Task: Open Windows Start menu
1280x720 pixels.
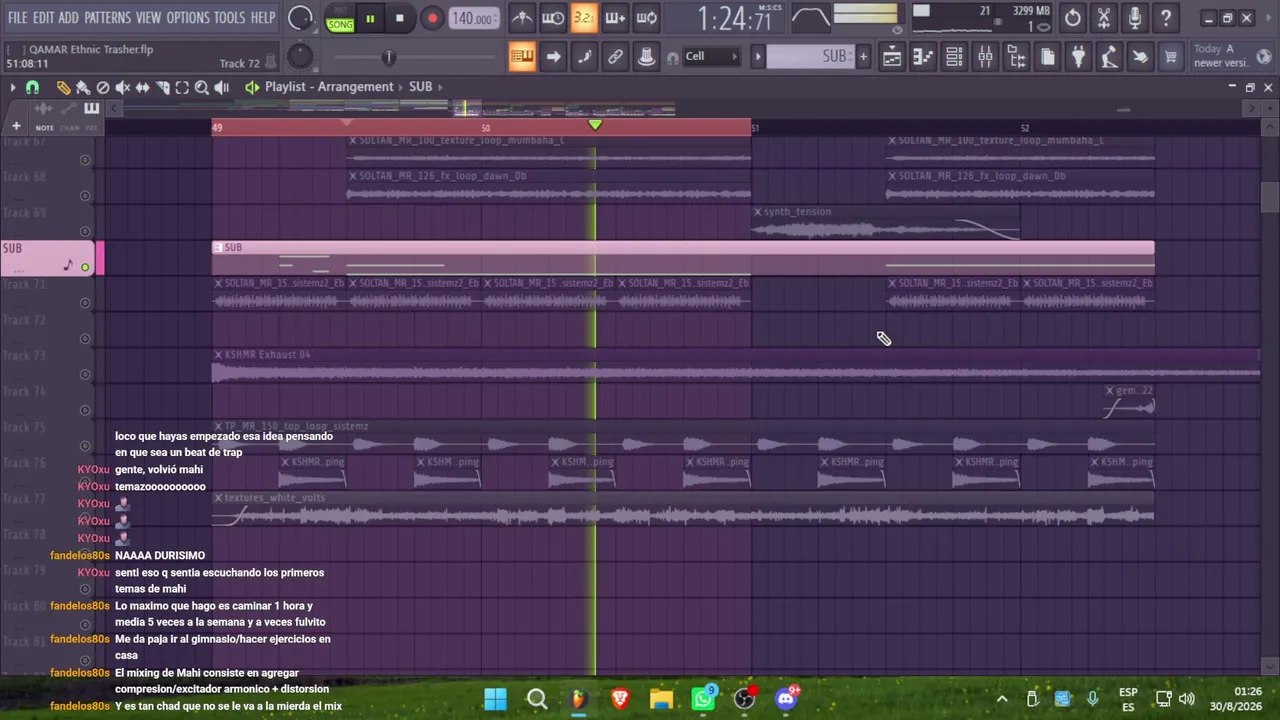Action: (495, 698)
